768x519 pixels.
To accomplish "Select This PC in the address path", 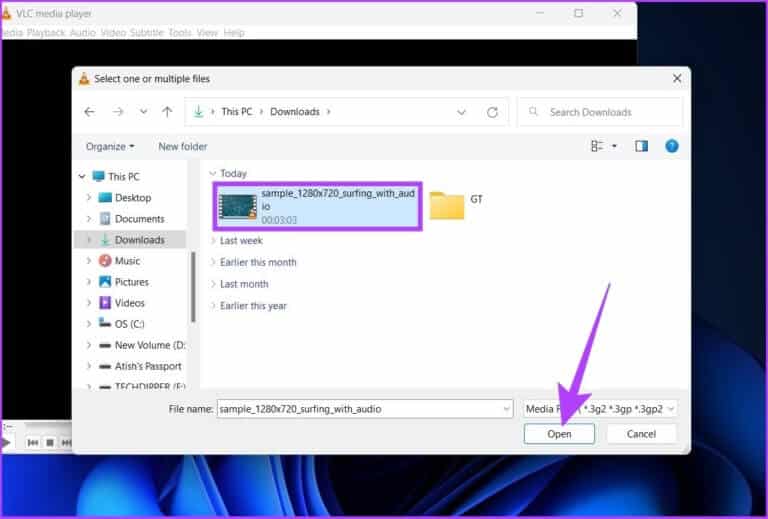I will pyautogui.click(x=237, y=112).
